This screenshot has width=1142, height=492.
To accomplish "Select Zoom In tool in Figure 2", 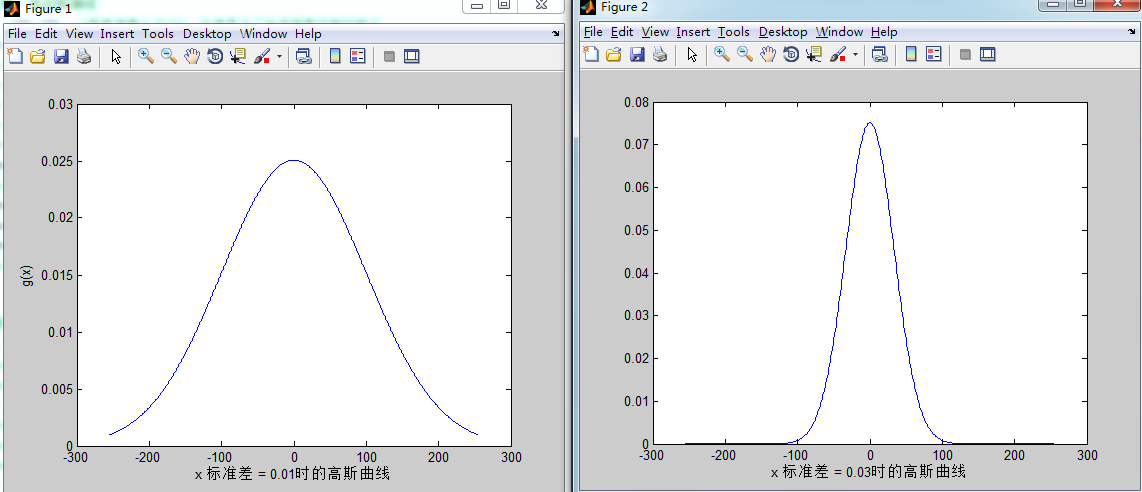I will pyautogui.click(x=722, y=55).
